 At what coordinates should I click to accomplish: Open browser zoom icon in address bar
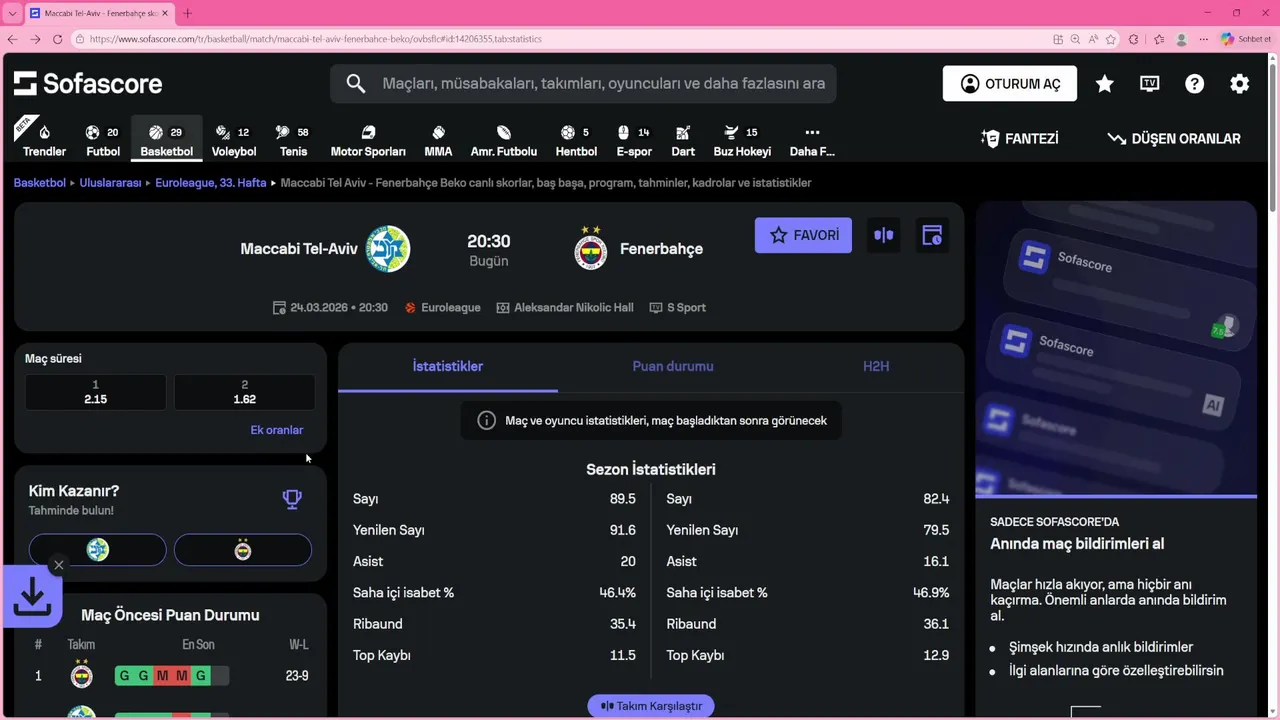pos(1076,39)
